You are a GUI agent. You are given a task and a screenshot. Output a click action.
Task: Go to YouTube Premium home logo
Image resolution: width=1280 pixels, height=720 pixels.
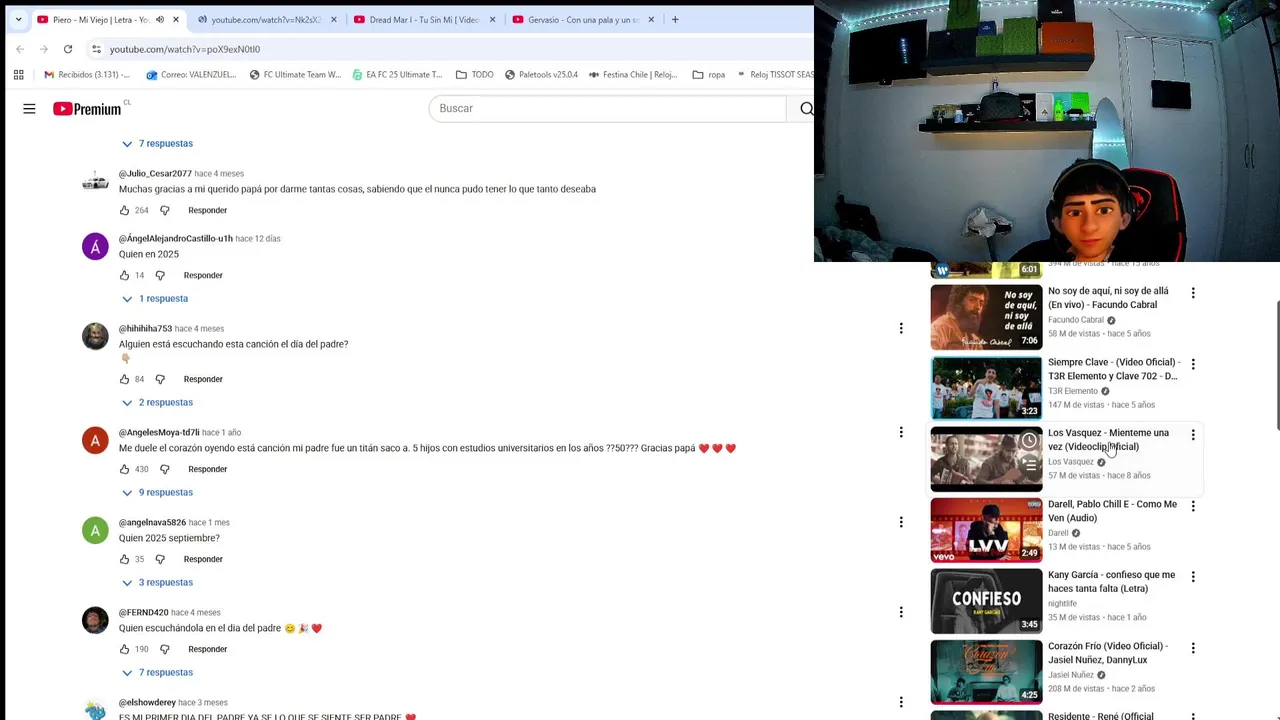click(88, 108)
